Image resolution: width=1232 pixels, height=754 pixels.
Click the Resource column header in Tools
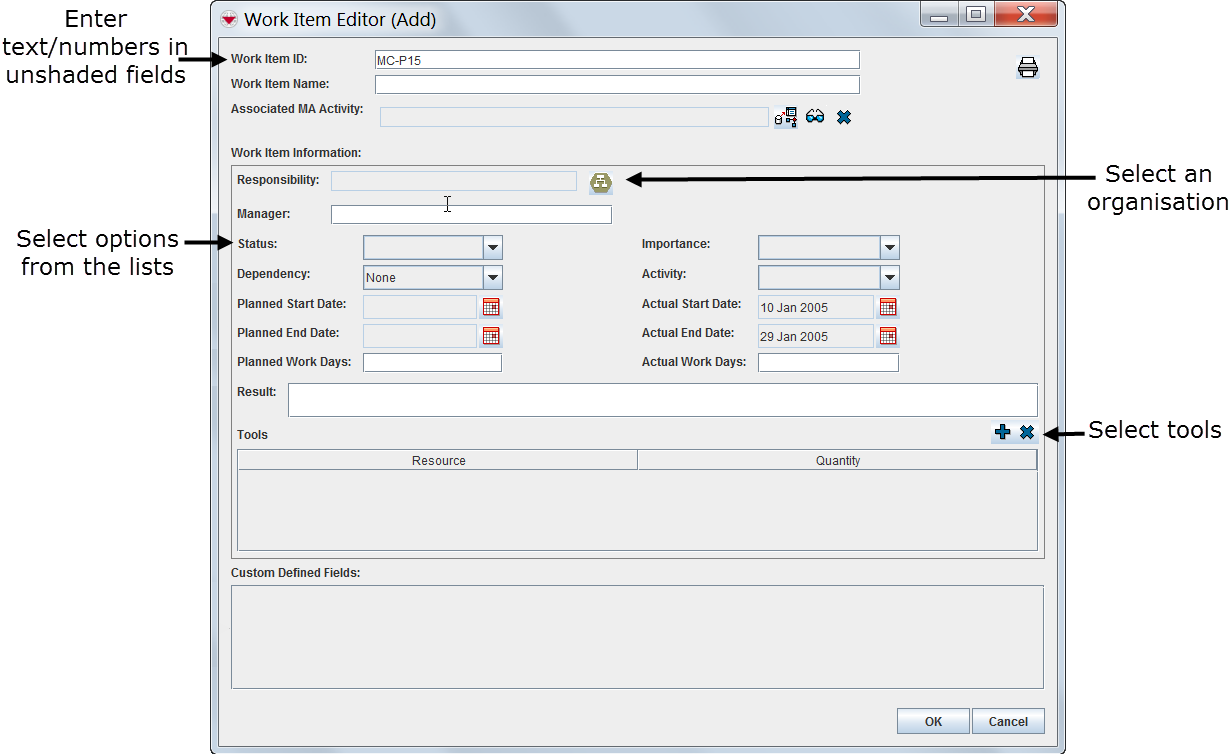pyautogui.click(x=438, y=460)
